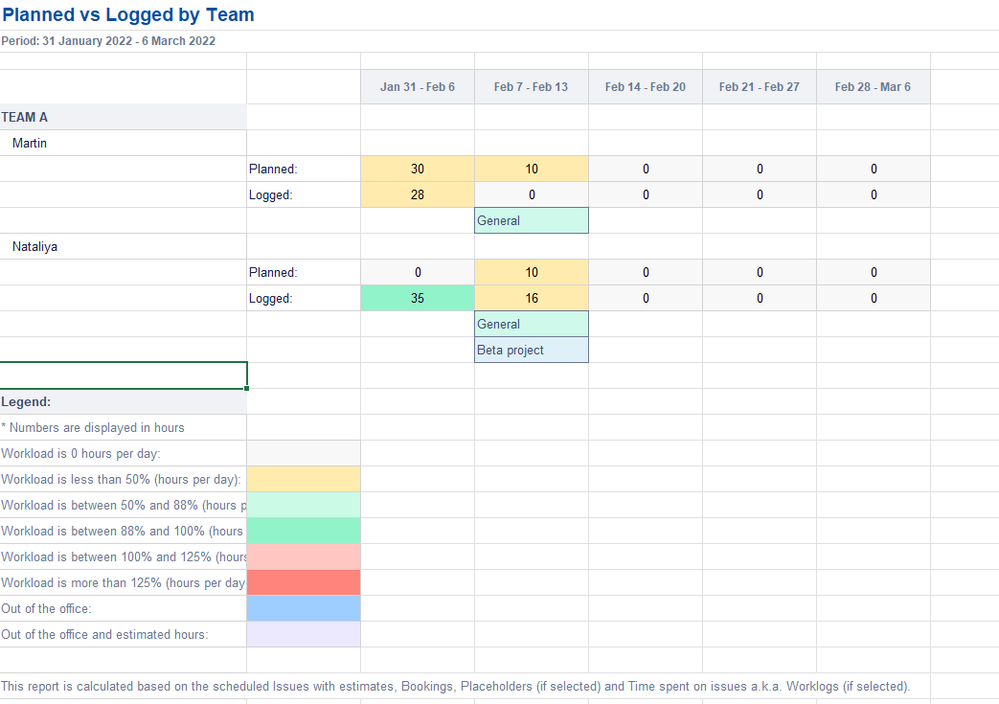Click the red more-than-125% swatch
The height and width of the screenshot is (704, 999).
(304, 583)
